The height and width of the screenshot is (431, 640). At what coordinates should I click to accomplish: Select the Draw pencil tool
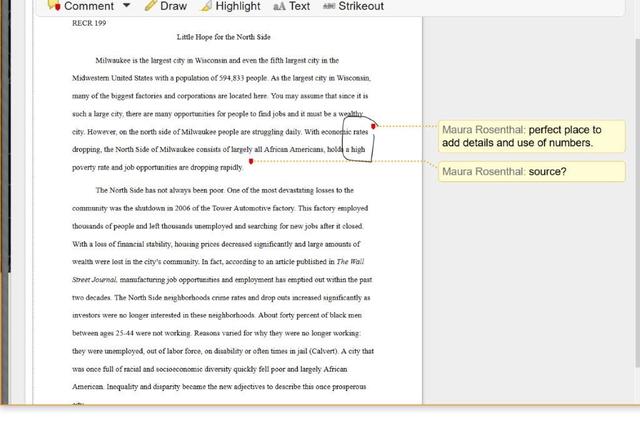click(166, 6)
